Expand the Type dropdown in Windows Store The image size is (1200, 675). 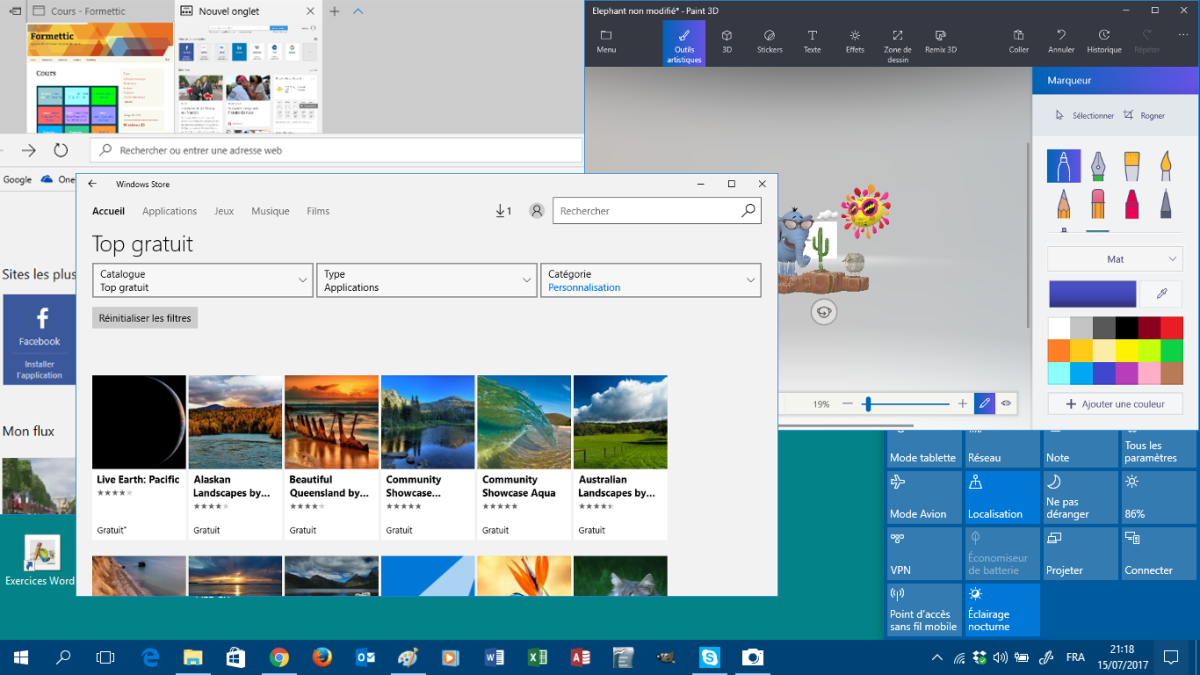(x=427, y=280)
